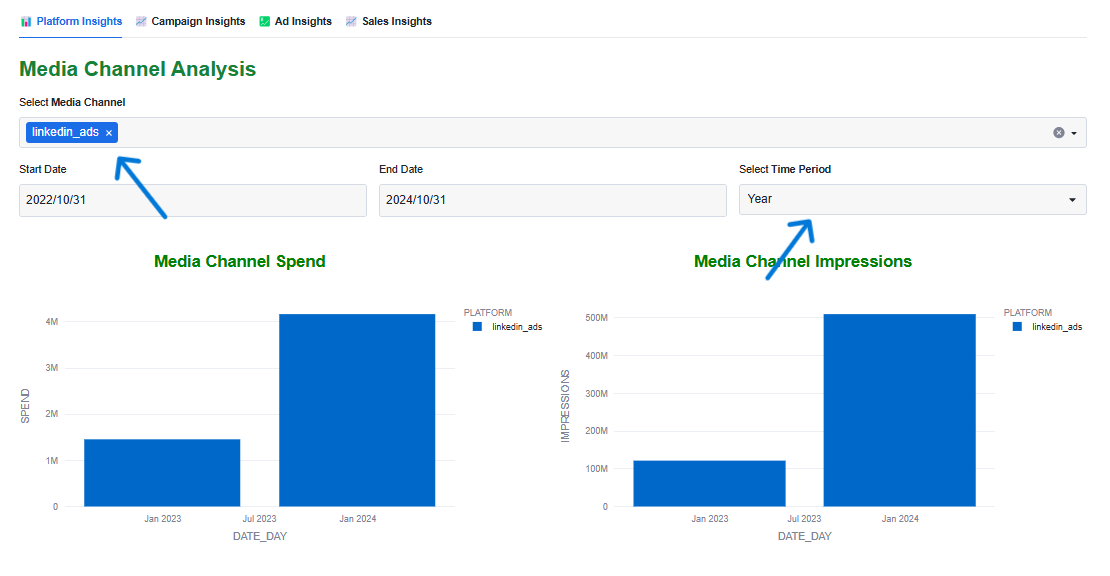Screen dimensions: 1110x576
Task: Open the Select Time Period dropdown
Action: [911, 200]
